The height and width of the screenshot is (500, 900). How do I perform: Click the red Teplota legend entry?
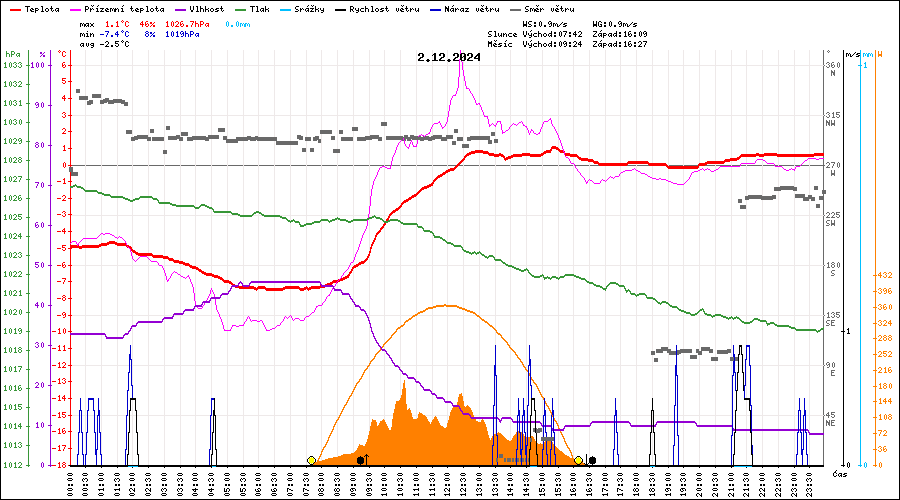point(35,8)
